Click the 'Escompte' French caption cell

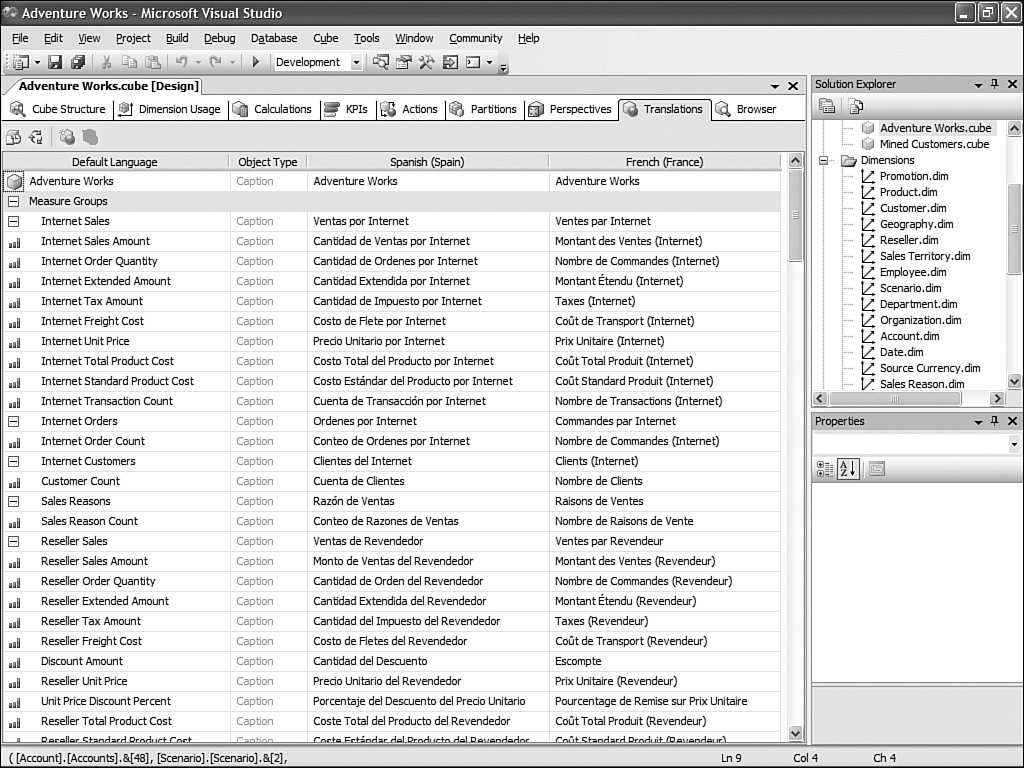[x=665, y=662]
